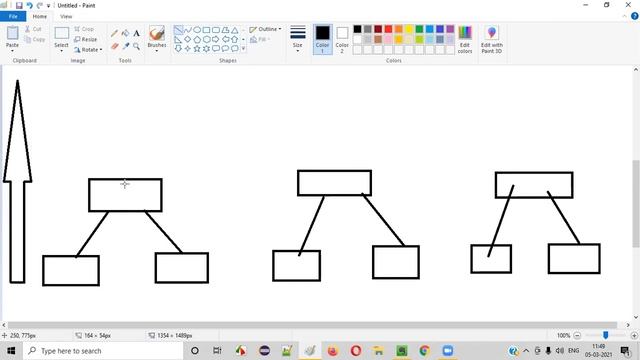Image resolution: width=640 pixels, height=360 pixels.
Task: Click the vertical scrollbar thumb
Action: [x=636, y=204]
